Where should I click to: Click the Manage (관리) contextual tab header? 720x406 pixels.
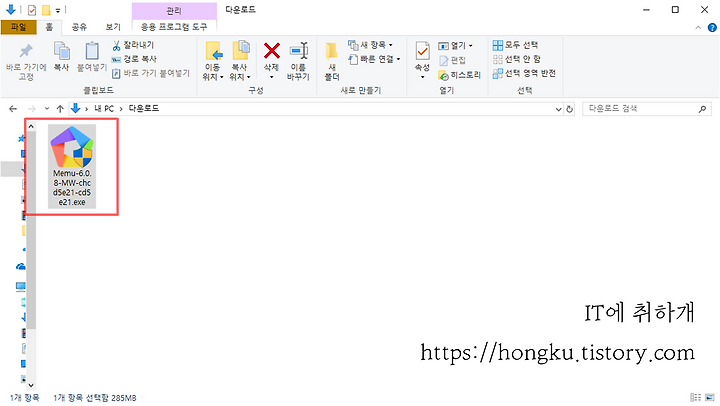coord(174,11)
